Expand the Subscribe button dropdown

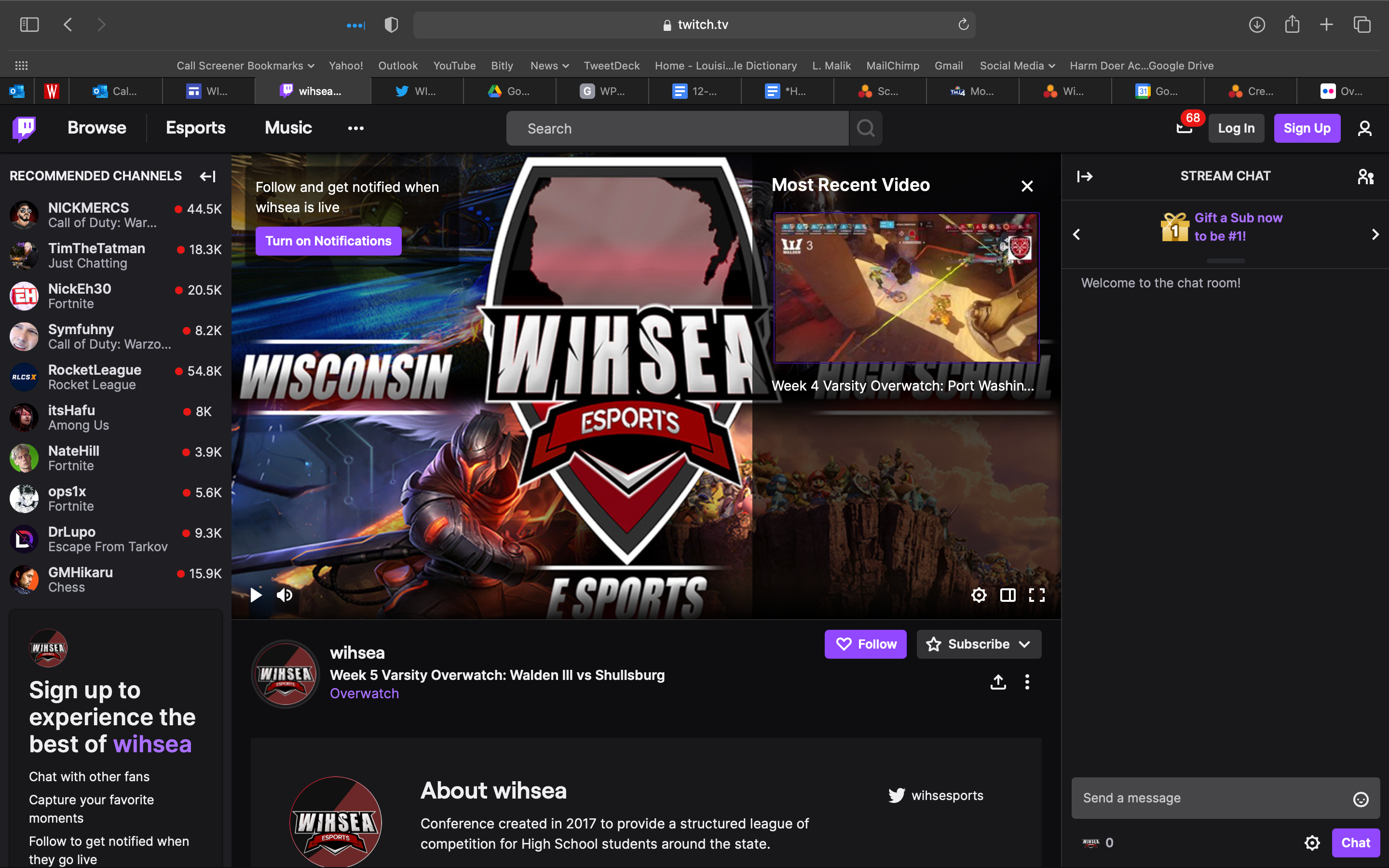pyautogui.click(x=1025, y=644)
